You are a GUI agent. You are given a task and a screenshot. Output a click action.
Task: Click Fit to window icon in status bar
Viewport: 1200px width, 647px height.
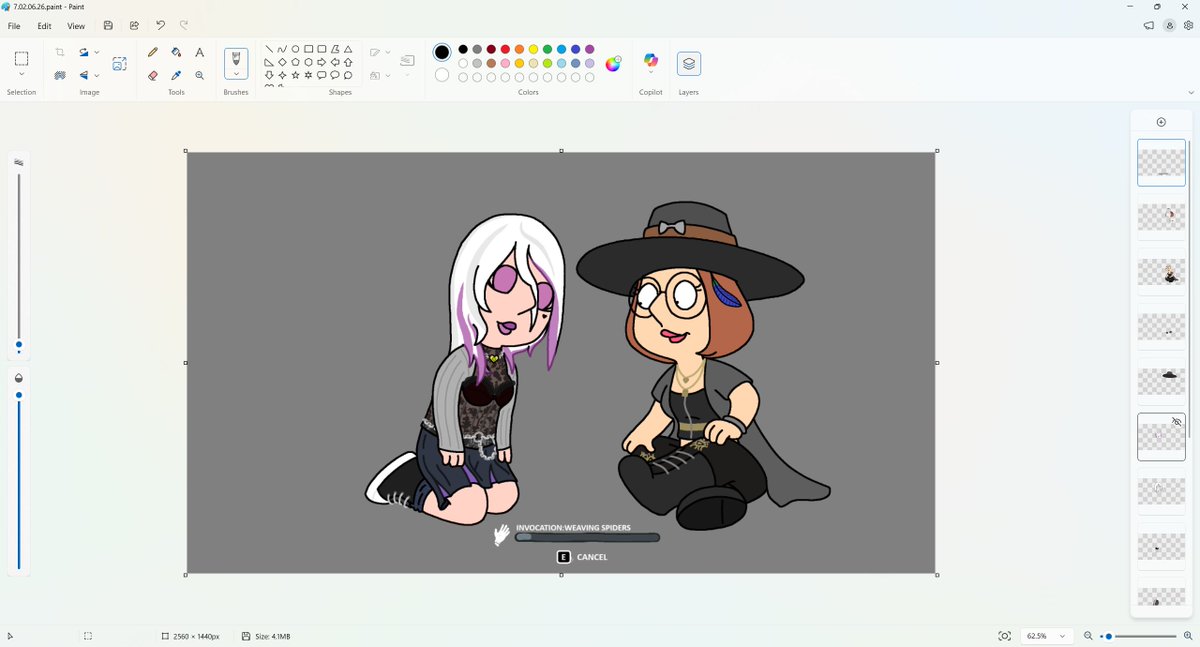coord(1005,636)
